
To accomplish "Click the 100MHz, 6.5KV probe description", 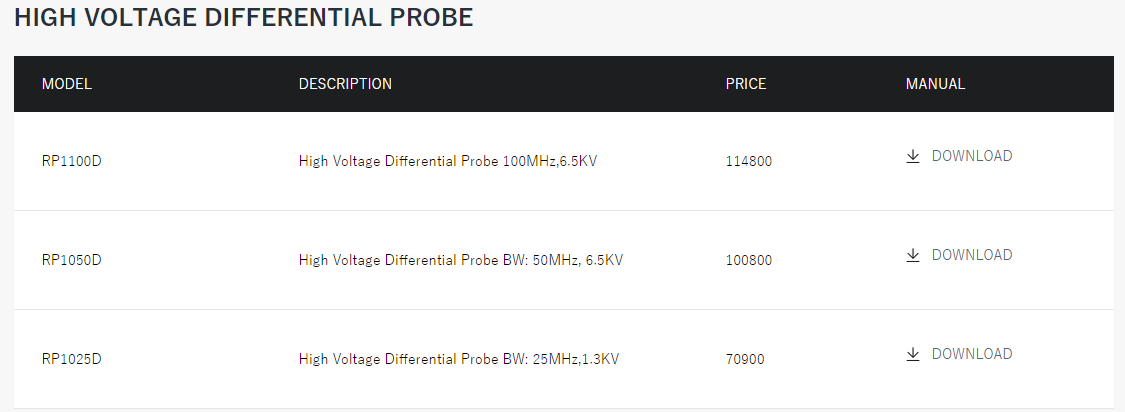I will [448, 161].
